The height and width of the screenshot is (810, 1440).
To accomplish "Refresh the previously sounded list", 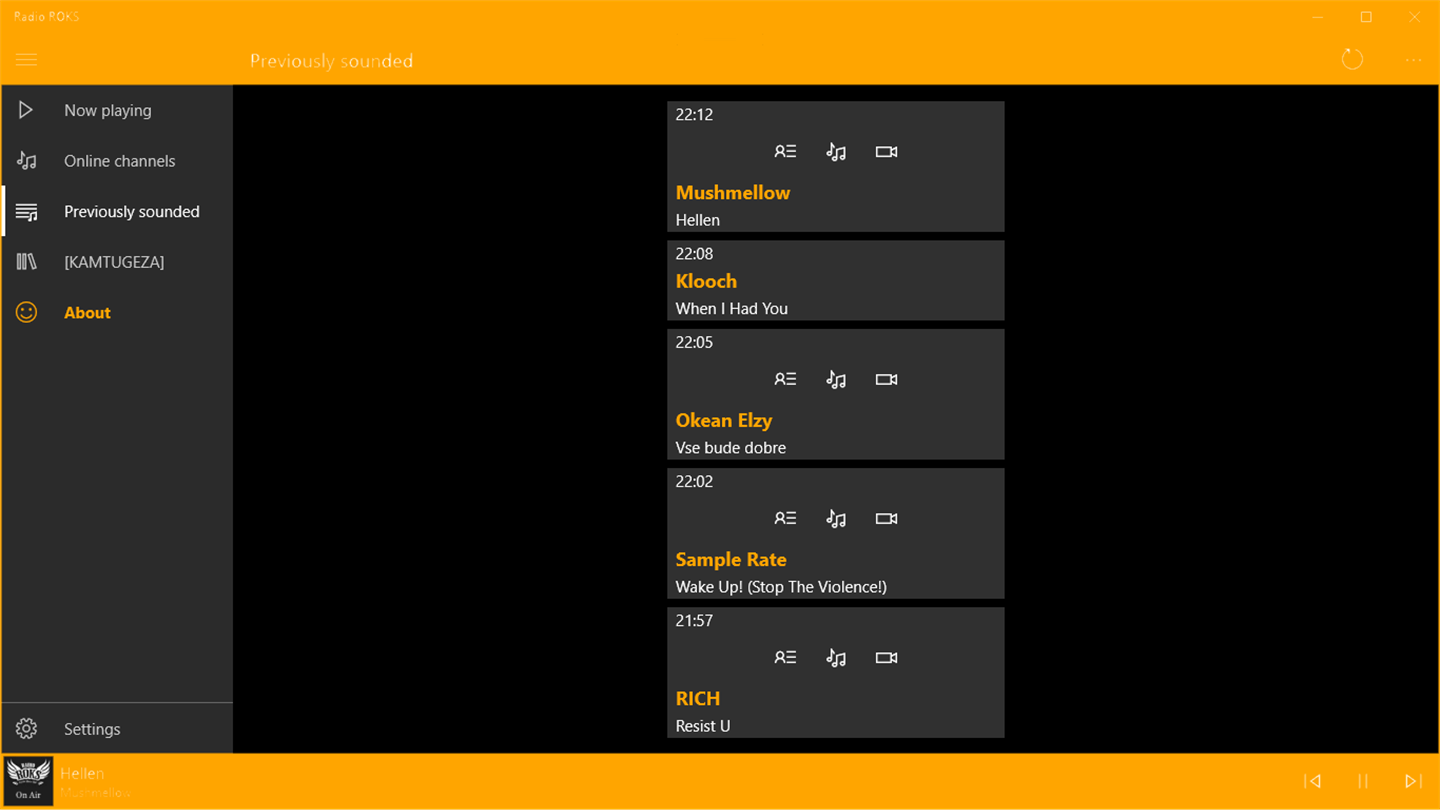I will coord(1352,59).
